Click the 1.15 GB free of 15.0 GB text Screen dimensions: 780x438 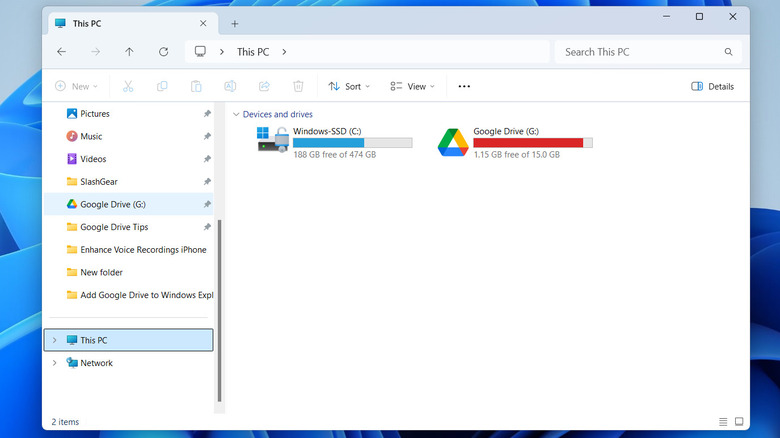point(517,155)
